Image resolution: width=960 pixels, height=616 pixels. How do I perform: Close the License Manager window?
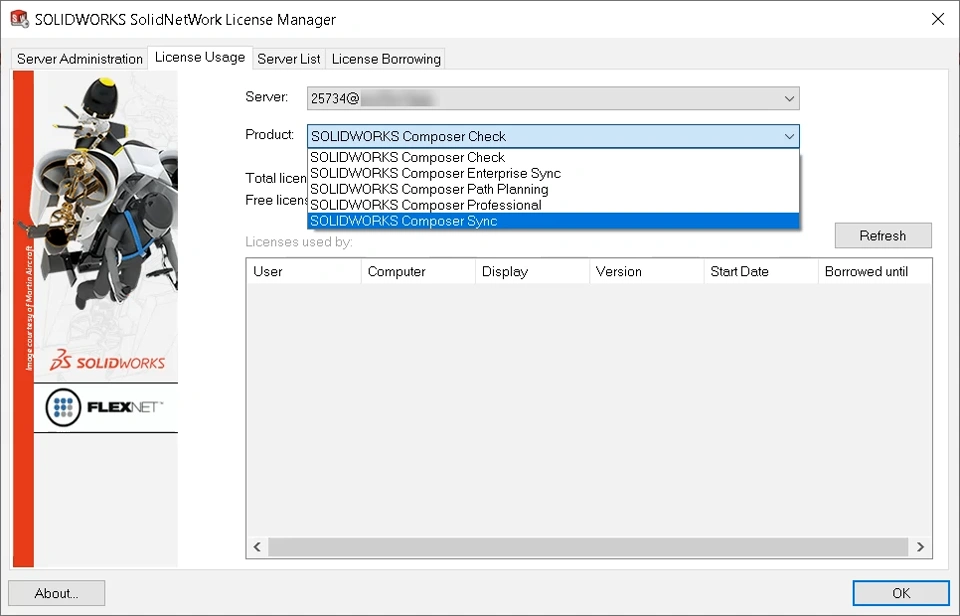(x=937, y=19)
